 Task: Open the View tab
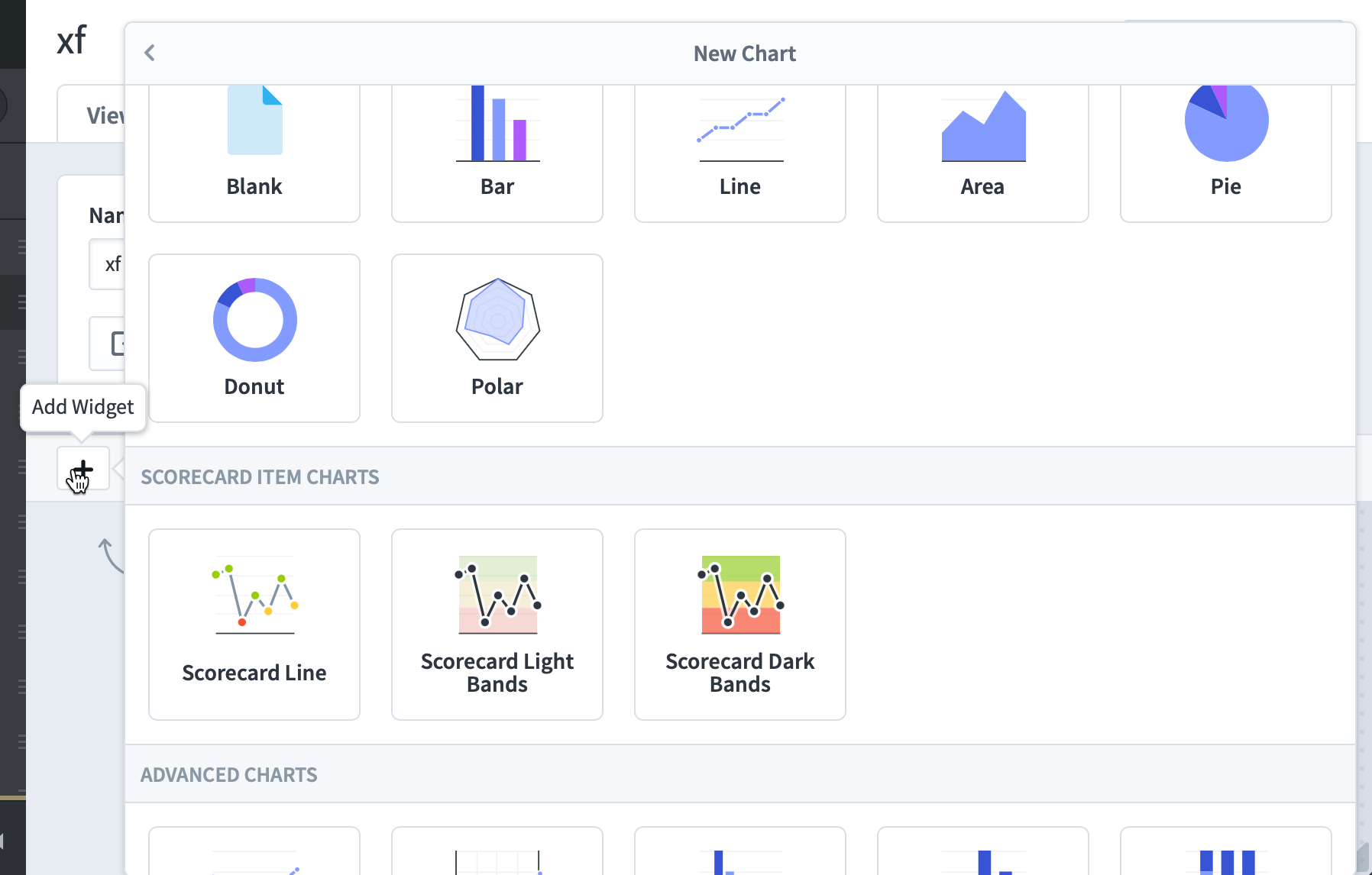92,115
